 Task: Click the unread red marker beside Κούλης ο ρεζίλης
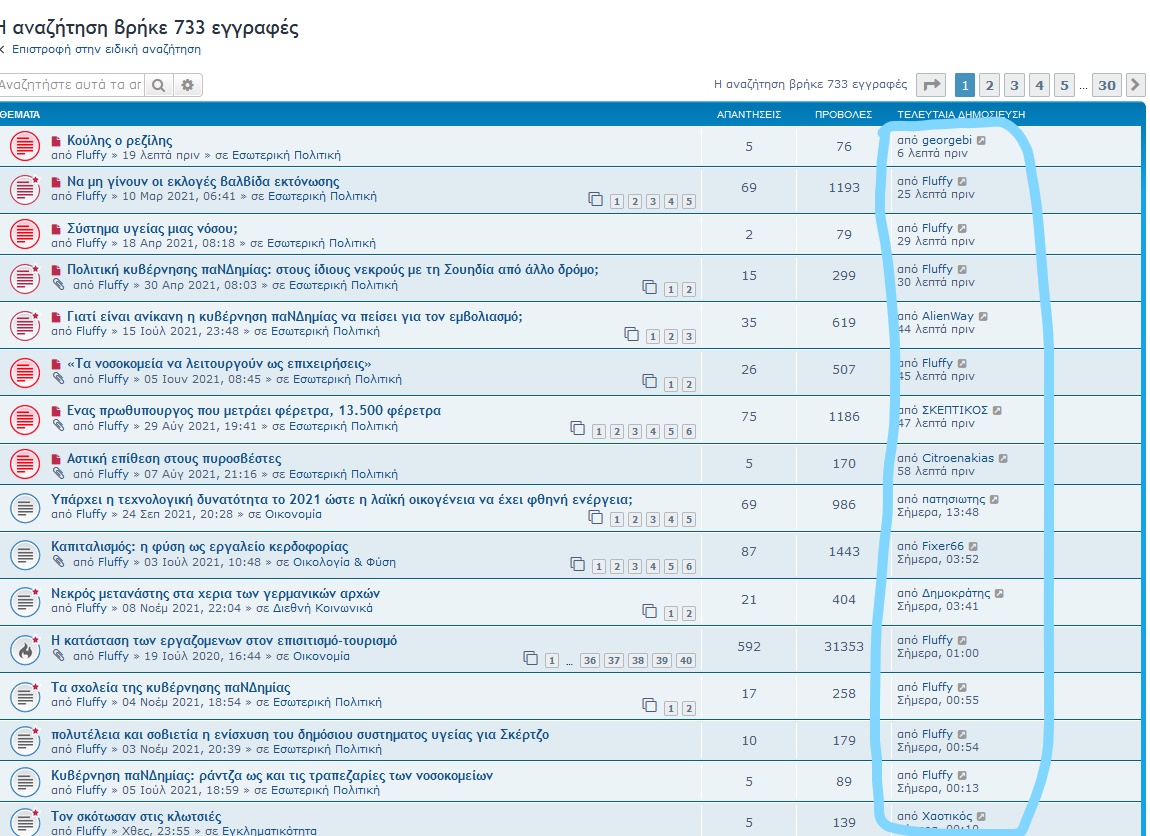[x=56, y=141]
